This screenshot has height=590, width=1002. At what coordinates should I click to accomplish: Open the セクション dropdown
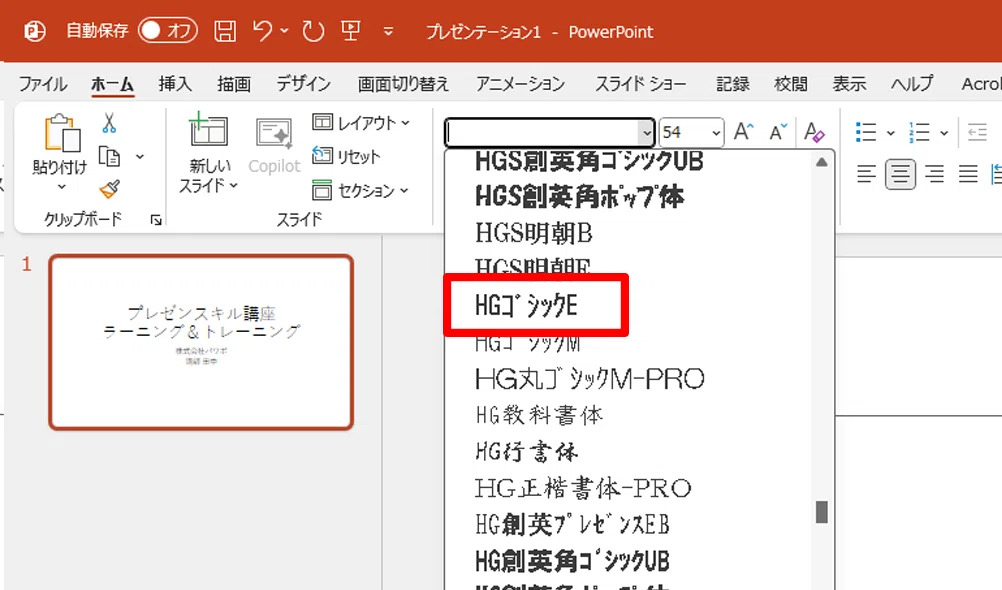[x=361, y=190]
